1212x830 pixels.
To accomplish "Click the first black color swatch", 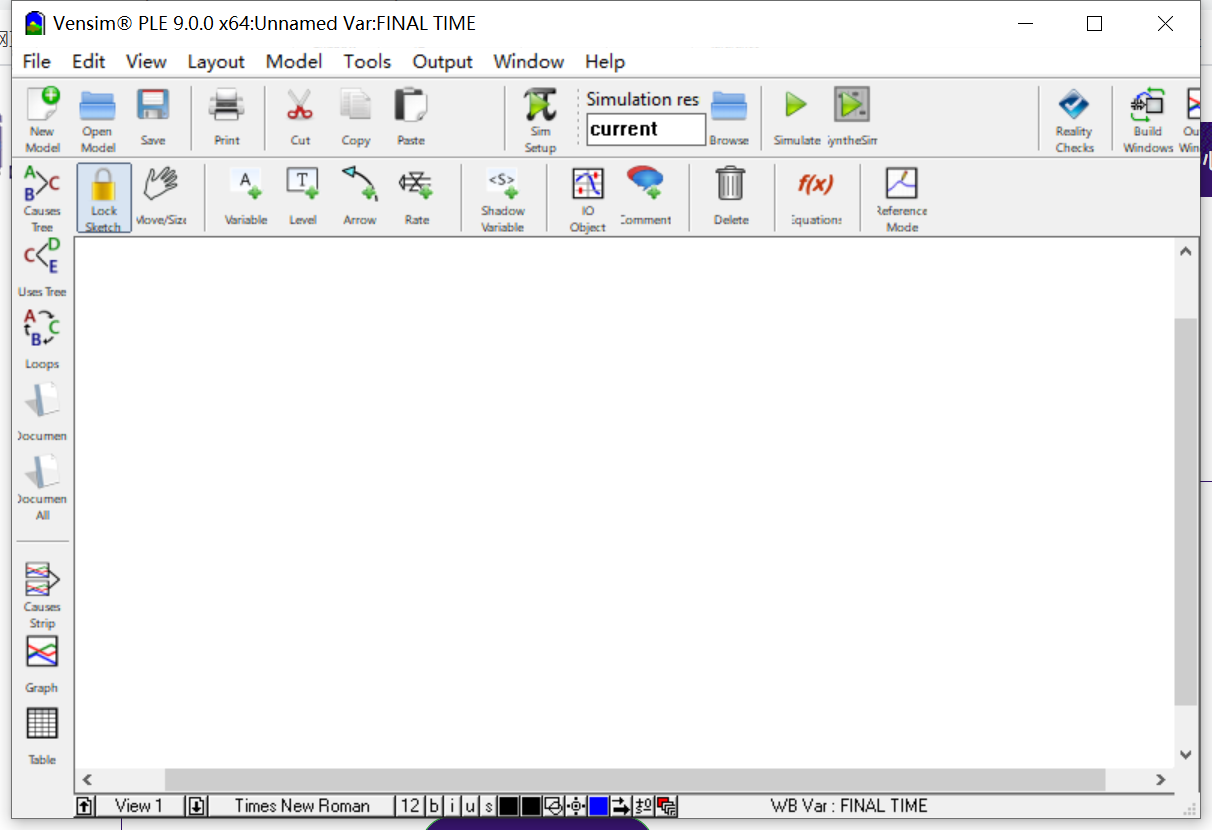I will point(508,805).
